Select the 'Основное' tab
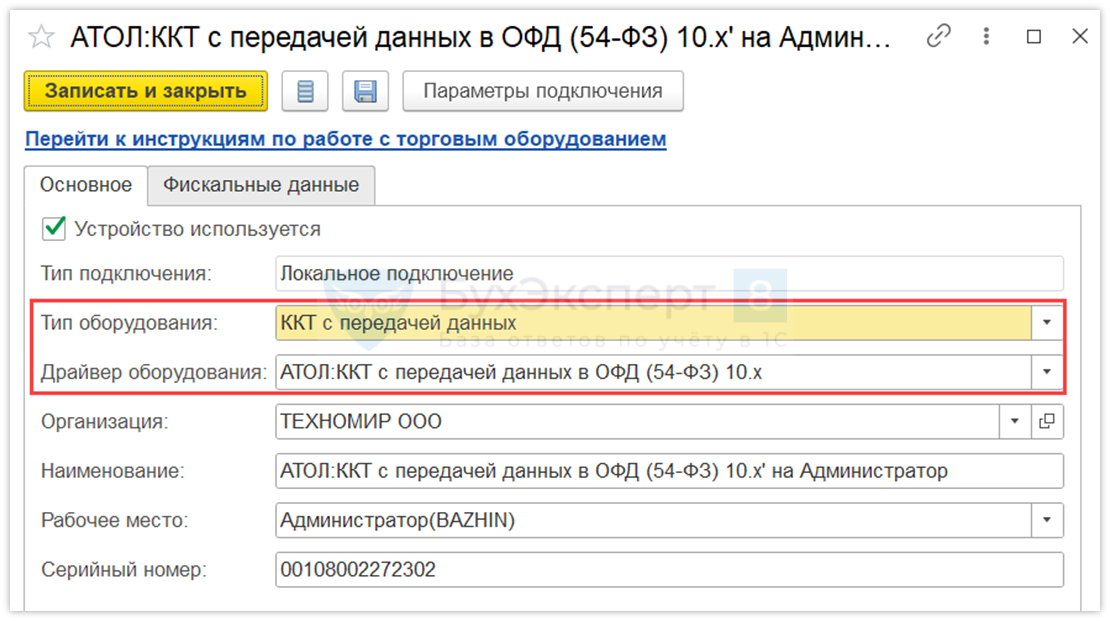Image resolution: width=1110 pixels, height=621 pixels. pos(86,185)
